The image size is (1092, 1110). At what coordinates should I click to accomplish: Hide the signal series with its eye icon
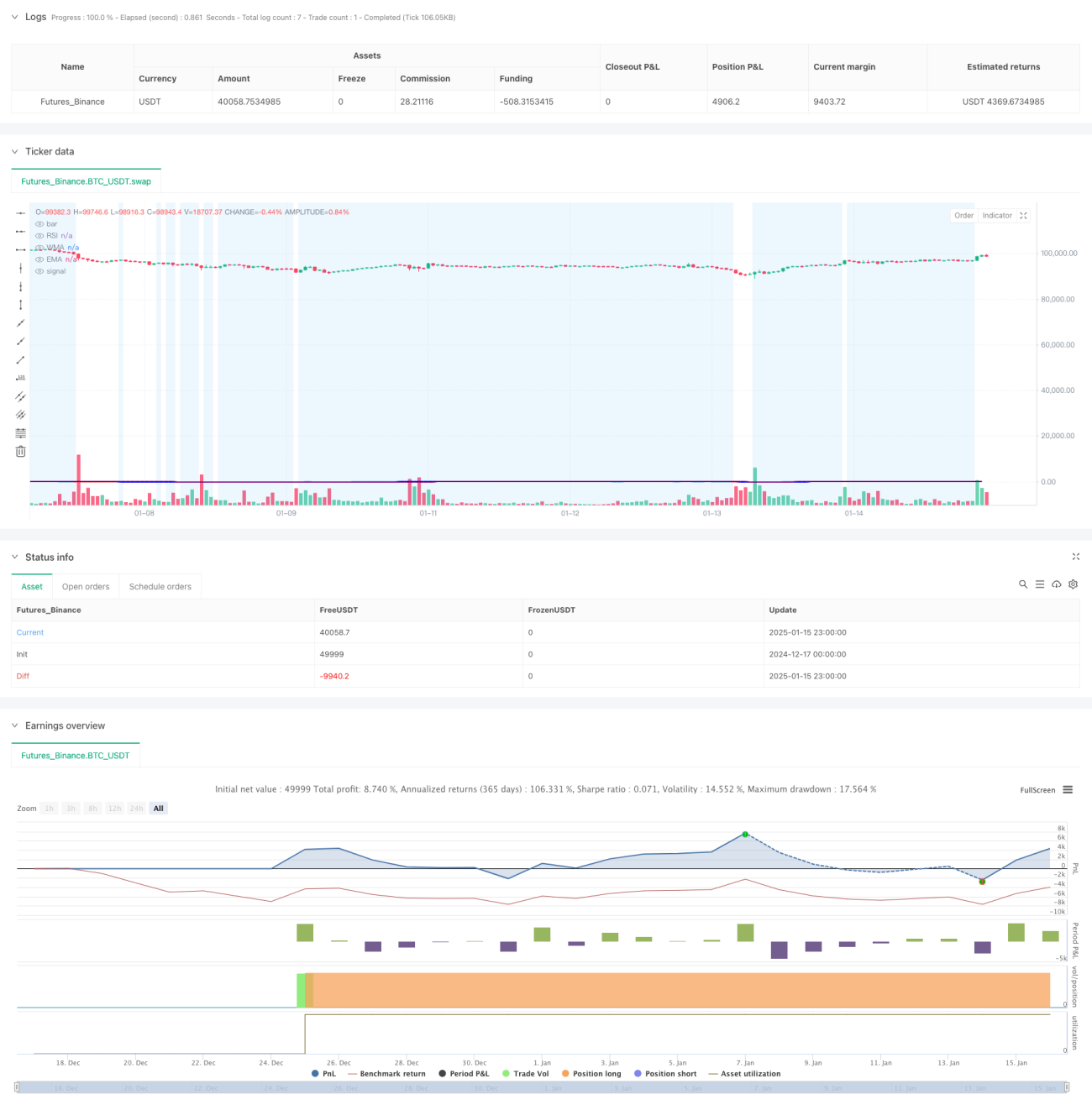(x=39, y=271)
